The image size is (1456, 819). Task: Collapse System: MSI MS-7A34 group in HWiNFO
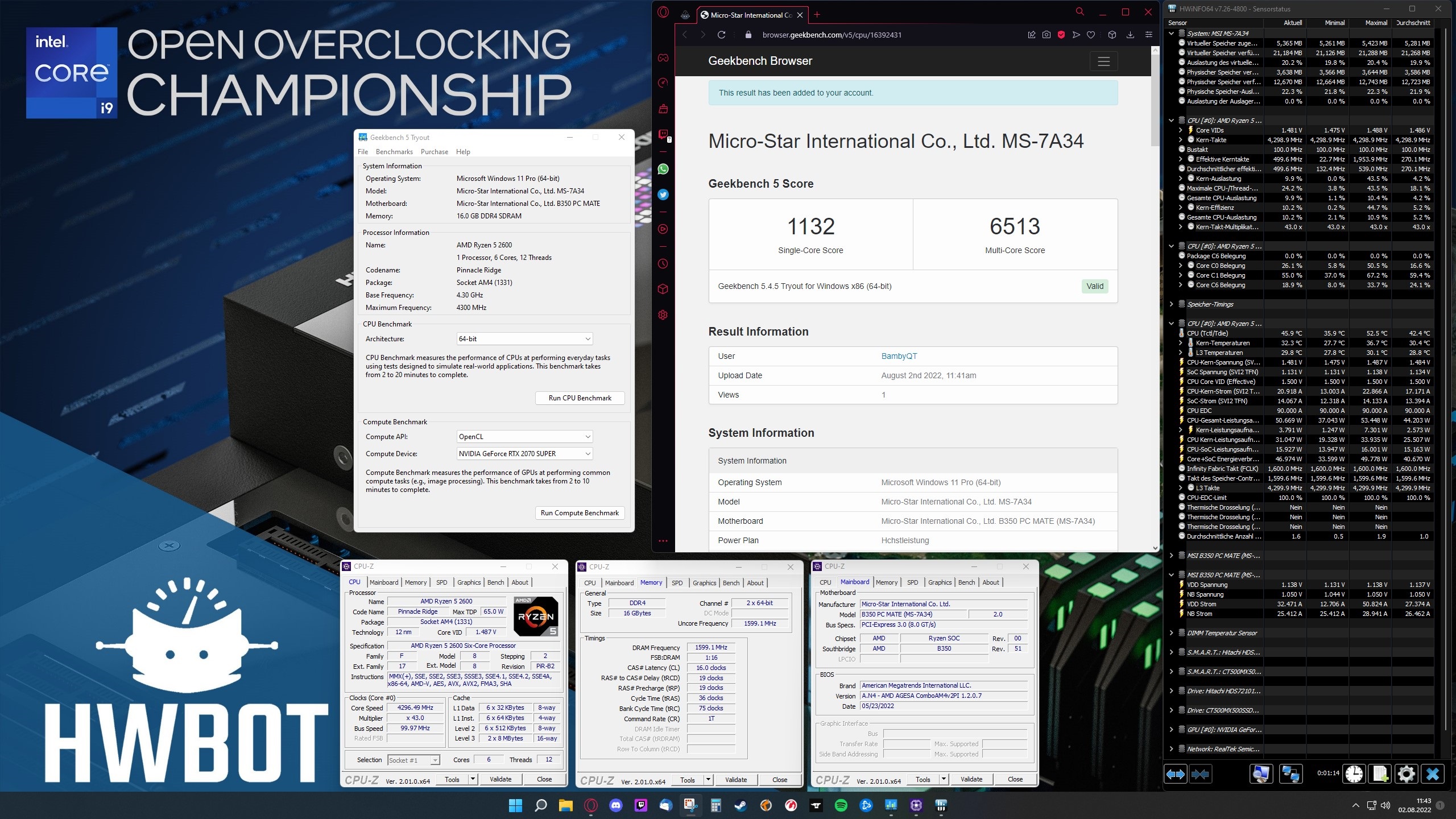[x=1172, y=34]
